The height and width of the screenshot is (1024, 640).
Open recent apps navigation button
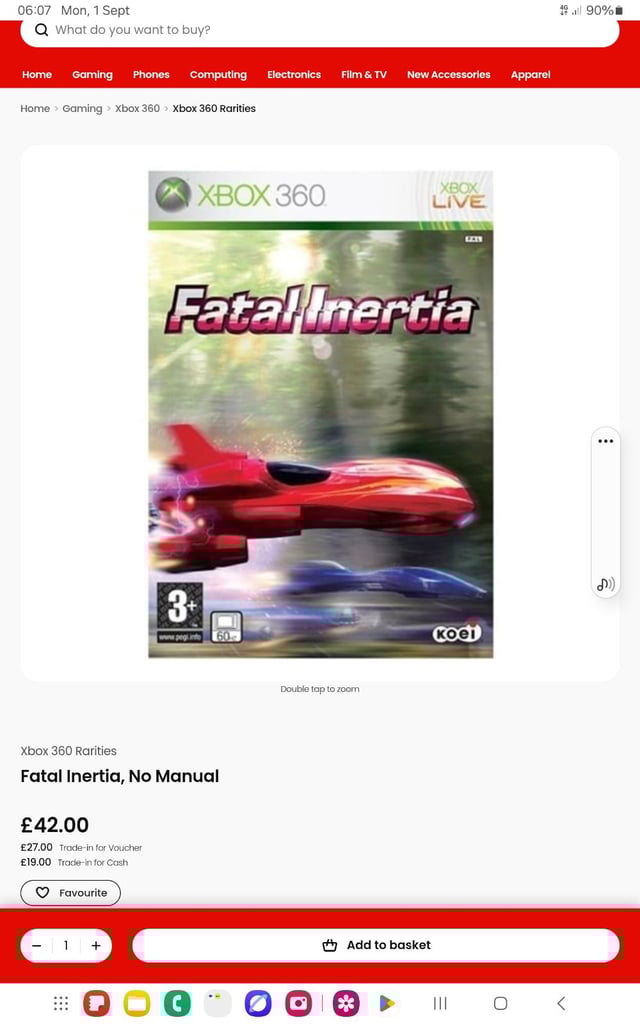pyautogui.click(x=441, y=1003)
